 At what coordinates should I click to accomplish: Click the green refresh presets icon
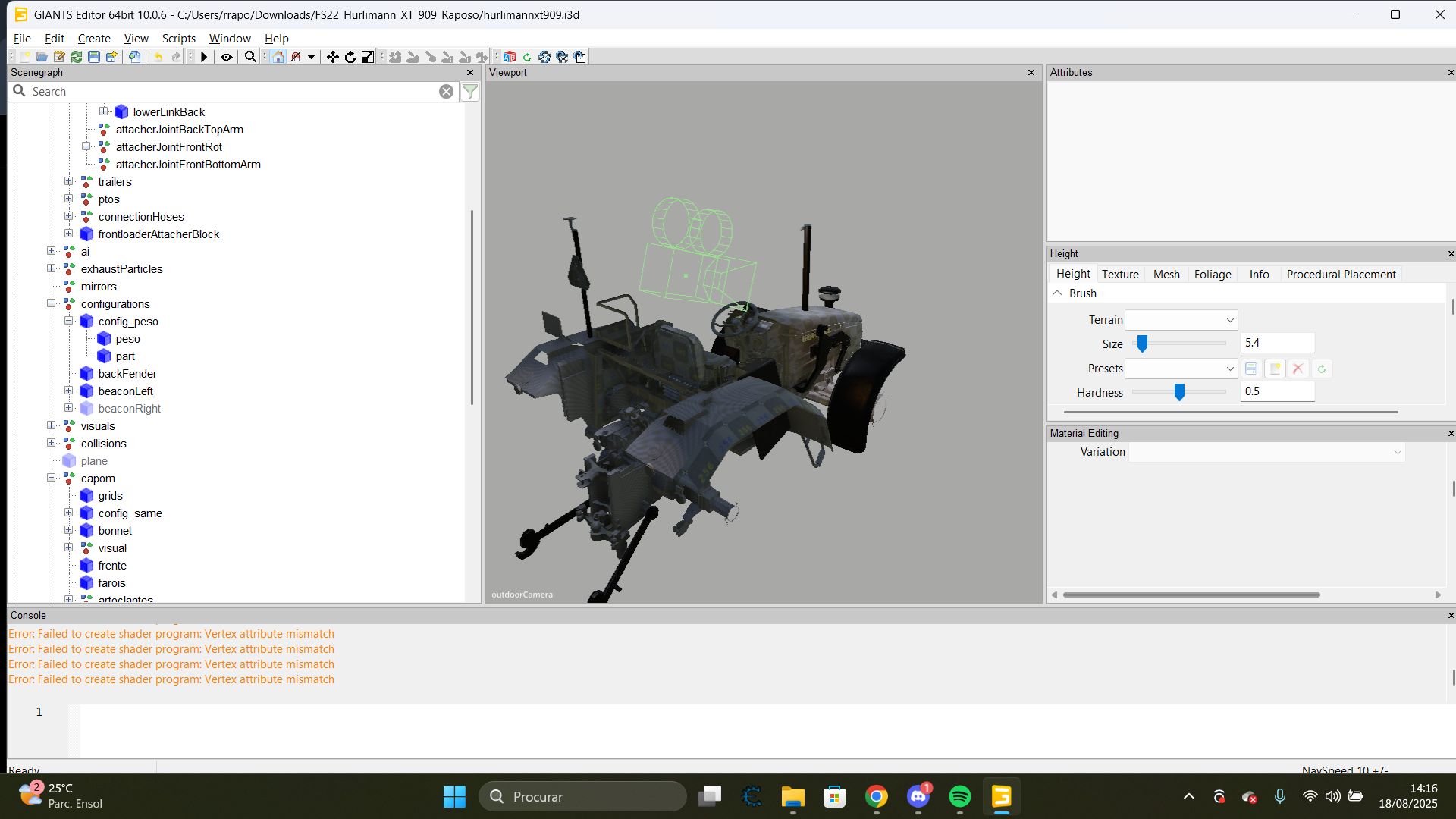click(x=1322, y=369)
